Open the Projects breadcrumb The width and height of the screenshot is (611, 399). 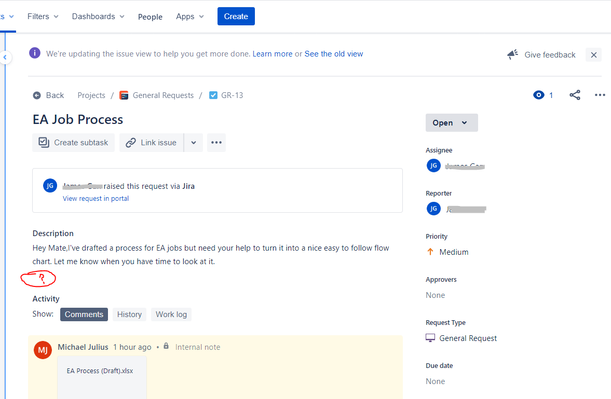coord(91,95)
